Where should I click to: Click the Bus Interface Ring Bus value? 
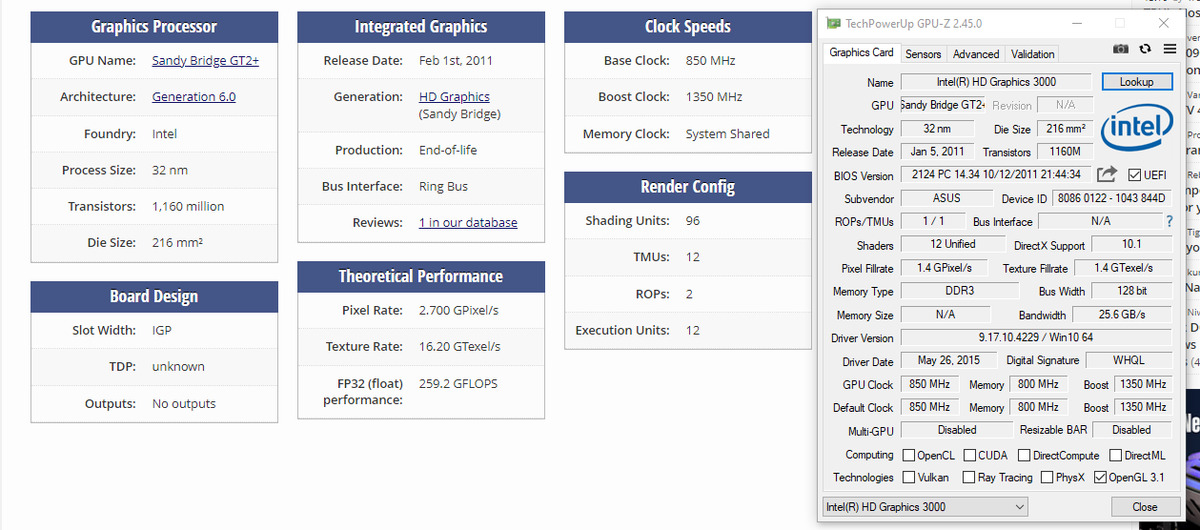click(443, 187)
